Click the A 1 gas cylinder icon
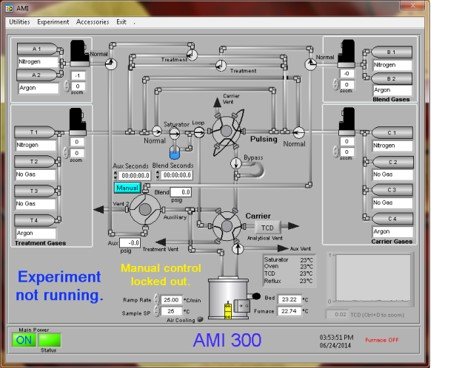 tap(38, 49)
